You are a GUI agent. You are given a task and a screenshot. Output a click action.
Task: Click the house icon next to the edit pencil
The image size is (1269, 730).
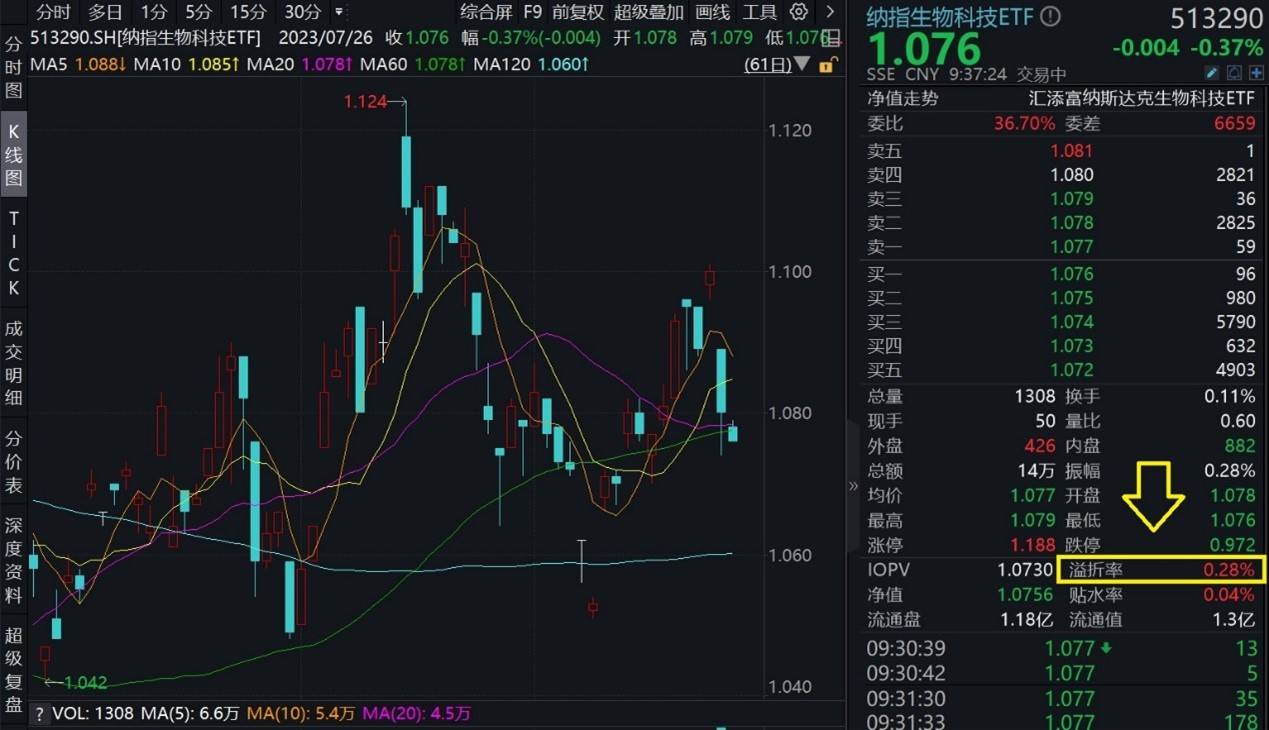point(1234,72)
